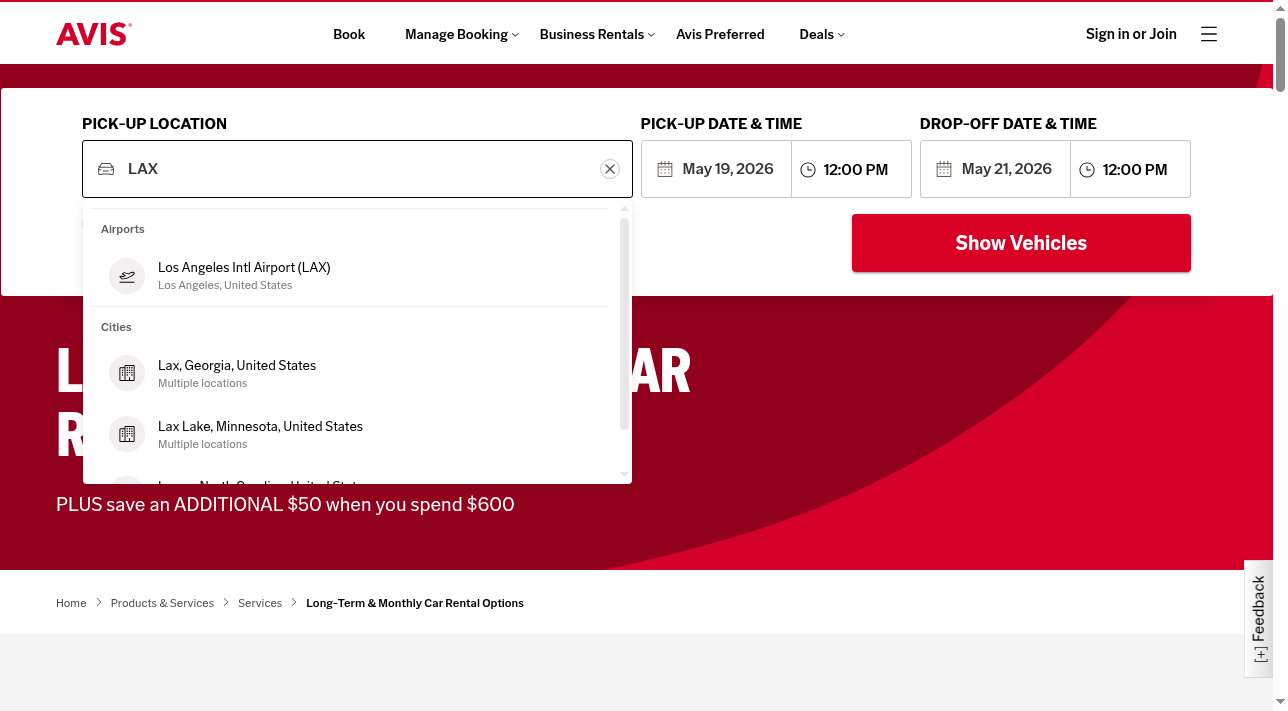Screen dimensions: 1288x711
Task: Click the Avis logo
Action: tap(94, 34)
